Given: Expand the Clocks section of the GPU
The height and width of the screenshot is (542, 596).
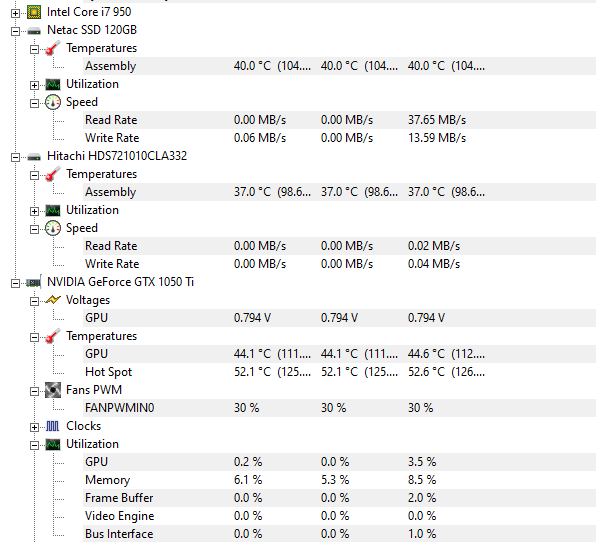Looking at the screenshot, I should (x=34, y=428).
